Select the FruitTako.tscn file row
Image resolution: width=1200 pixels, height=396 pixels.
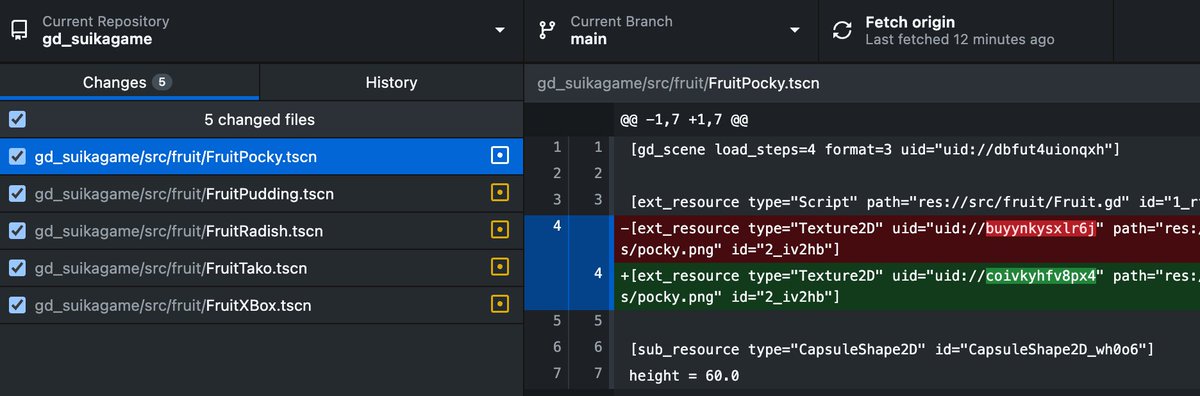tap(261, 268)
